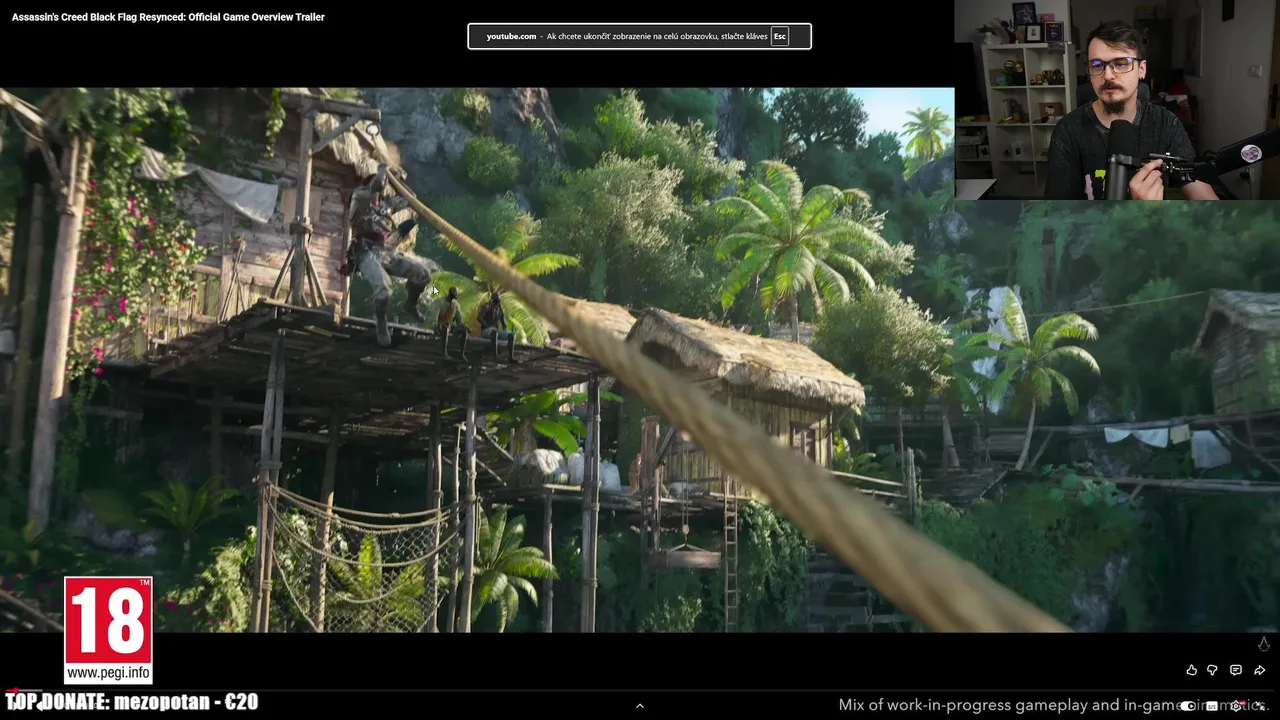Click the video title text
The height and width of the screenshot is (720, 1280).
pos(168,17)
